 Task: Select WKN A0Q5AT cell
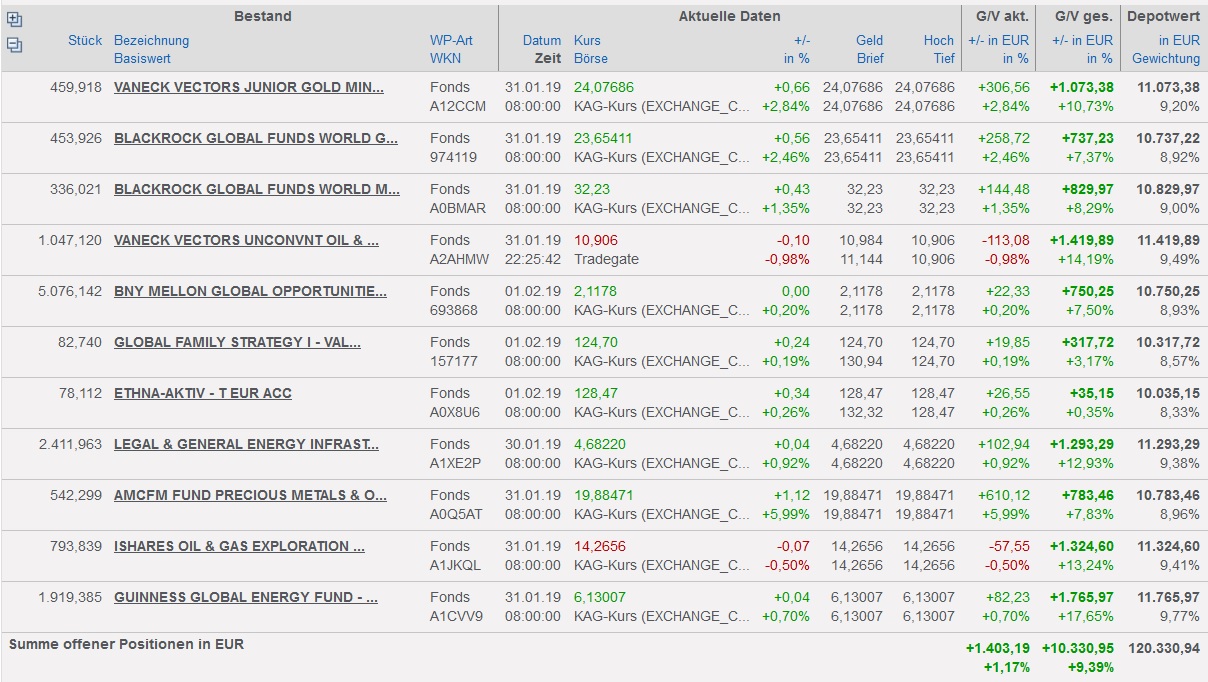click(x=456, y=514)
